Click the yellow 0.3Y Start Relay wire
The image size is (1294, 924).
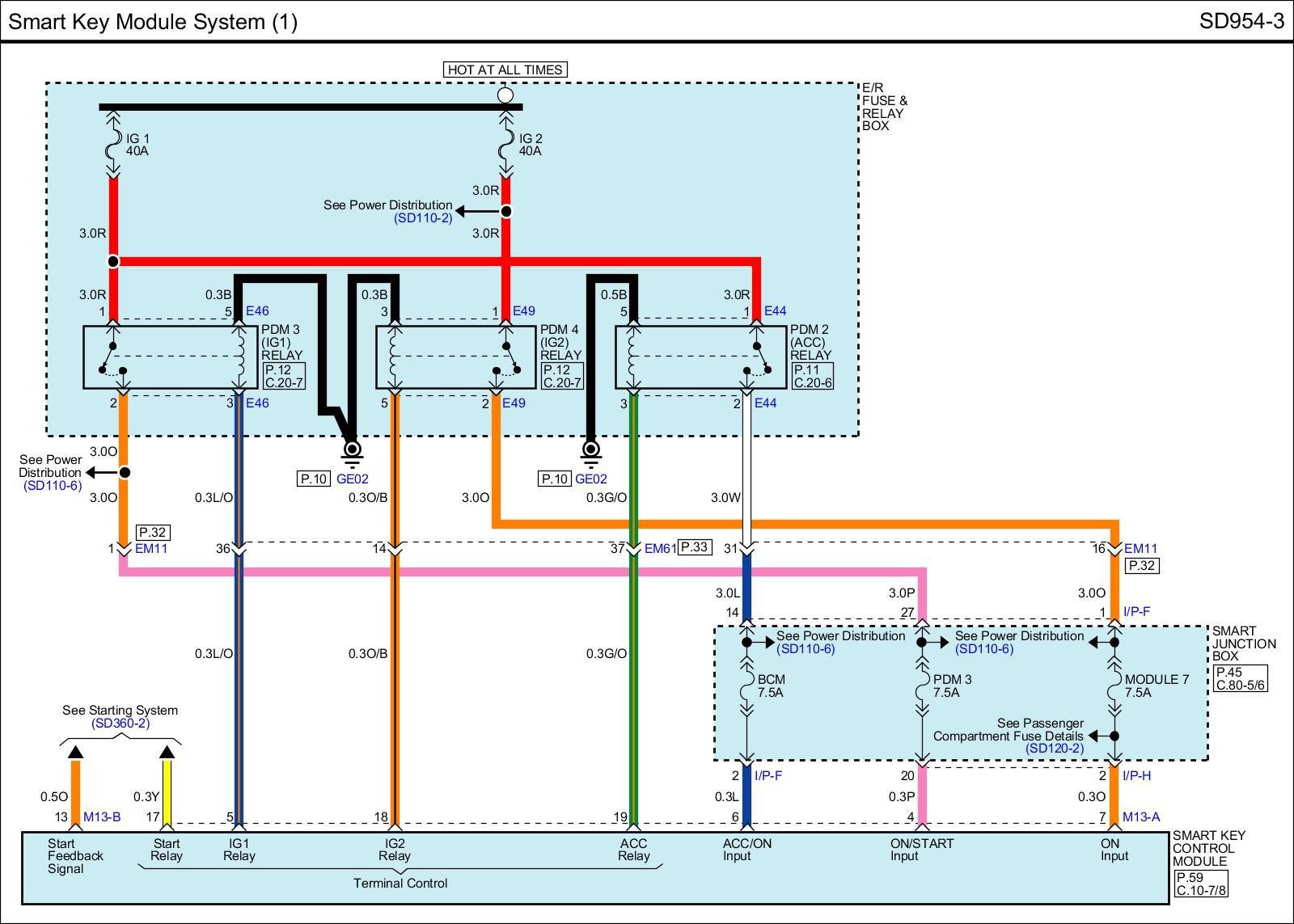point(167,792)
